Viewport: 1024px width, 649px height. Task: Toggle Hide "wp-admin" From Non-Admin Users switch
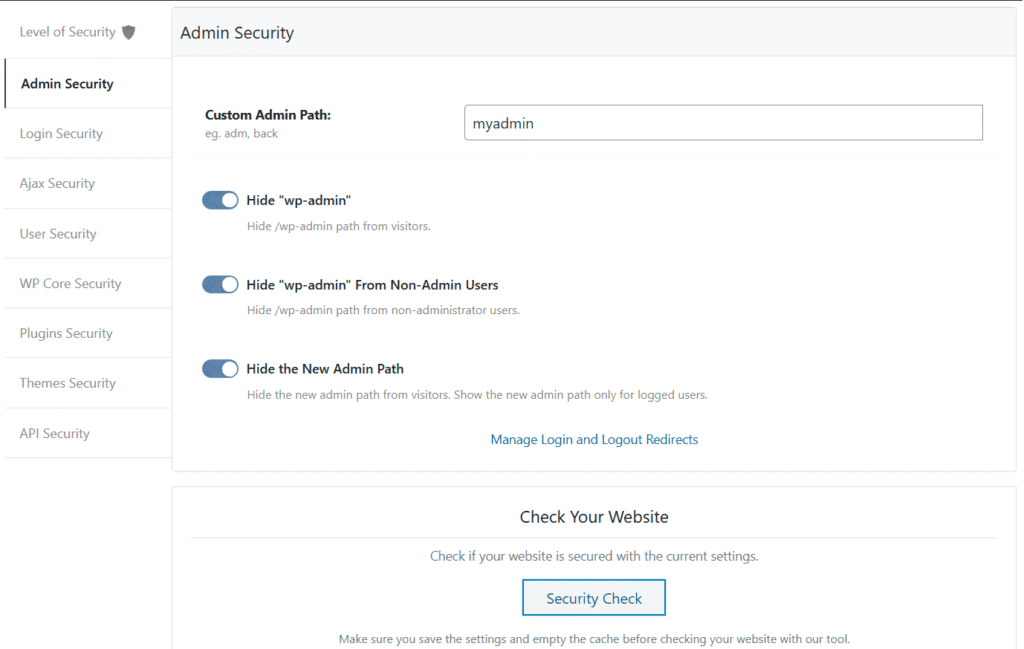220,285
